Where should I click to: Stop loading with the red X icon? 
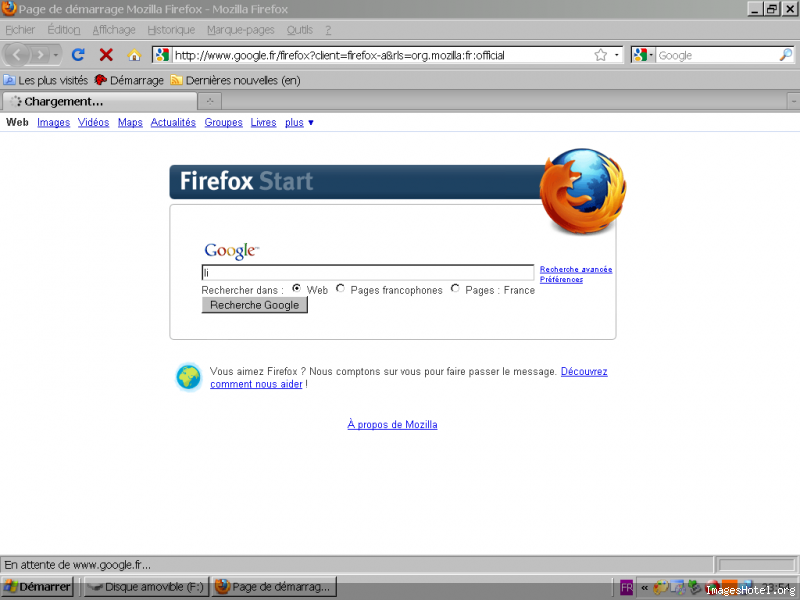click(106, 55)
